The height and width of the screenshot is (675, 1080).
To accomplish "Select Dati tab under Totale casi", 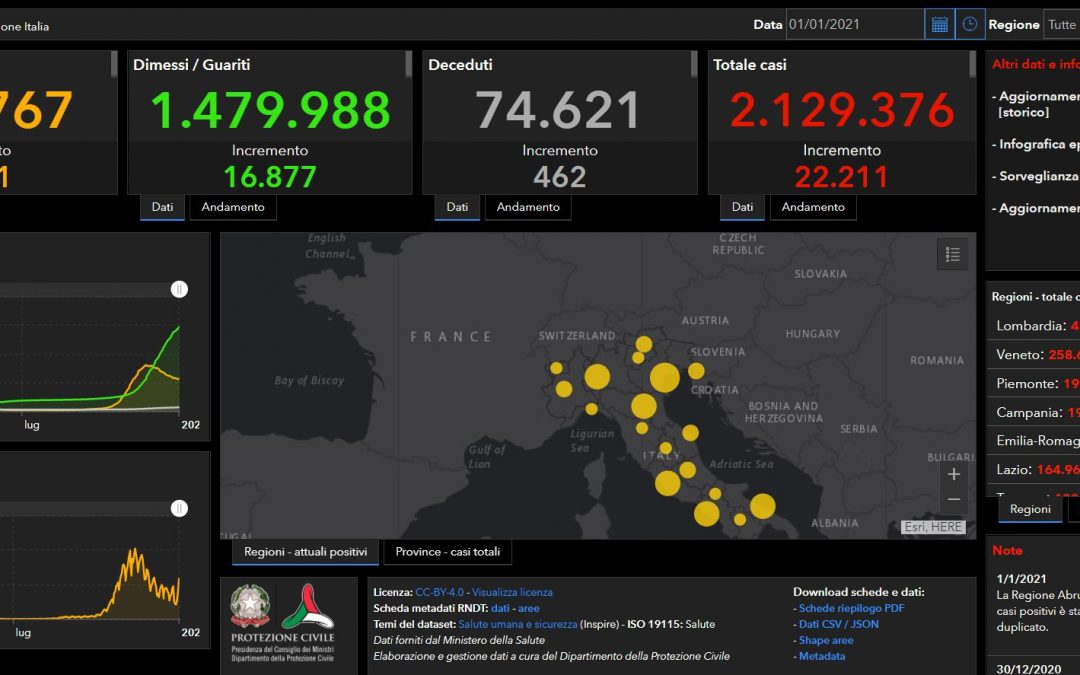I will pos(742,207).
